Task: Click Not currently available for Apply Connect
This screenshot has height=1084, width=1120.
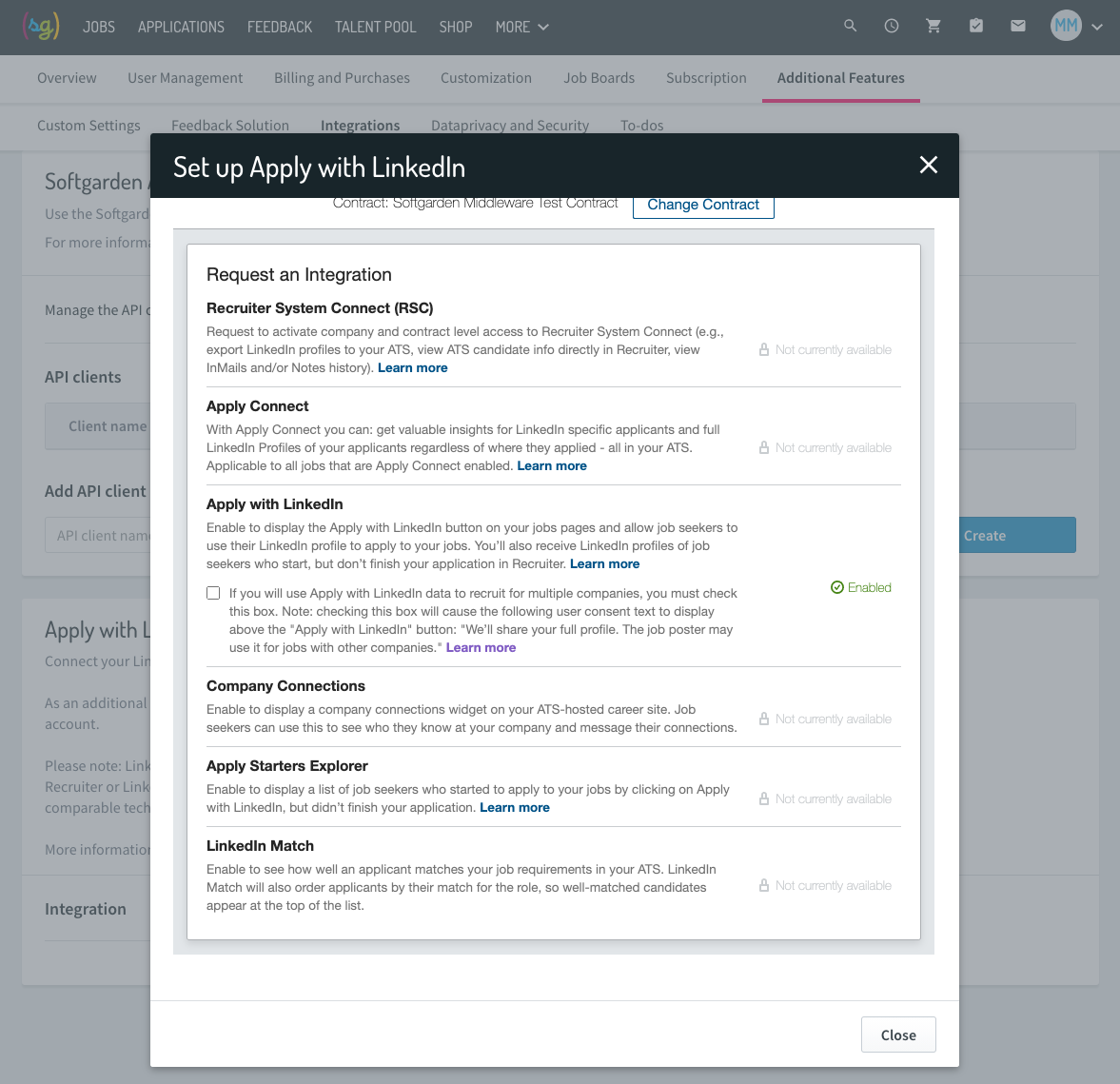Action: coord(833,447)
